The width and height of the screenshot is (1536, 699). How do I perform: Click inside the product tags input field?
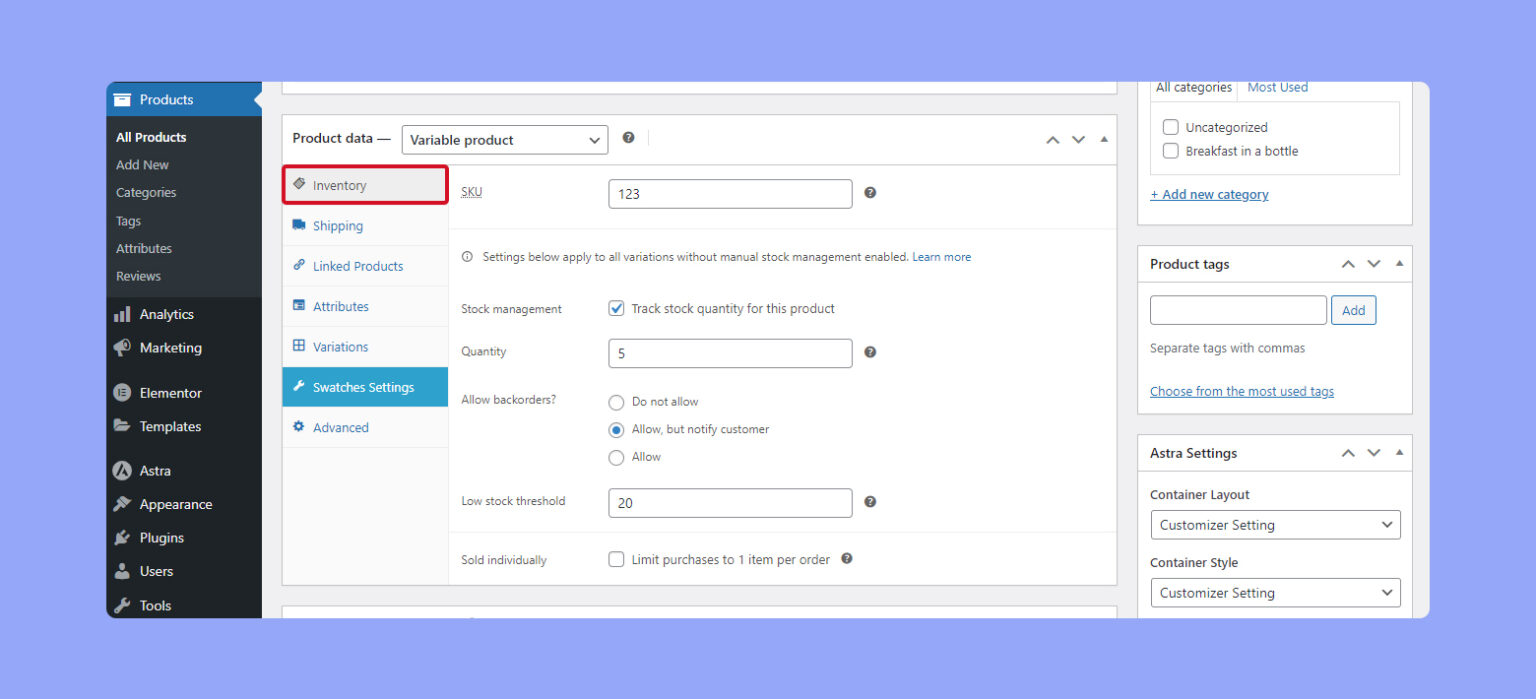coord(1238,310)
